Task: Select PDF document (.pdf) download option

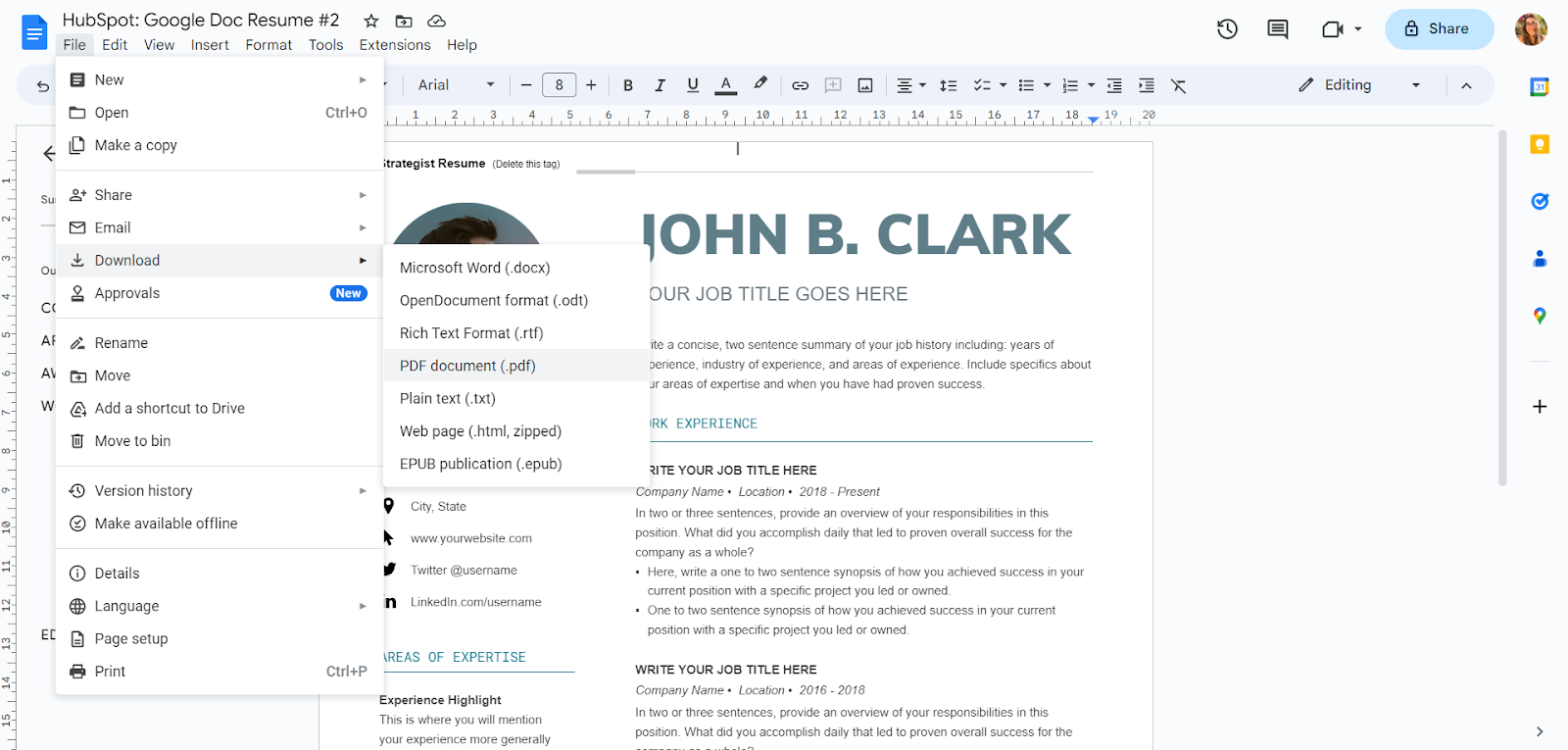Action: (516, 366)
